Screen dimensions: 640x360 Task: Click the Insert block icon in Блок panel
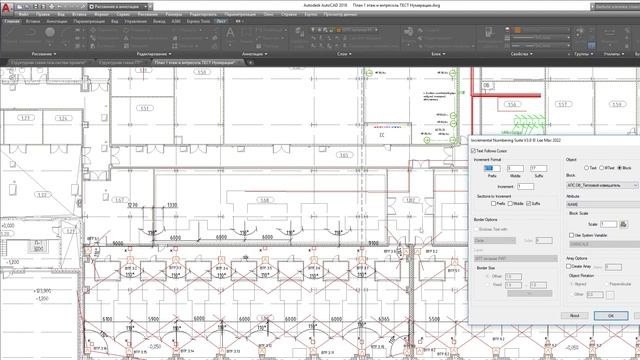[x=408, y=32]
